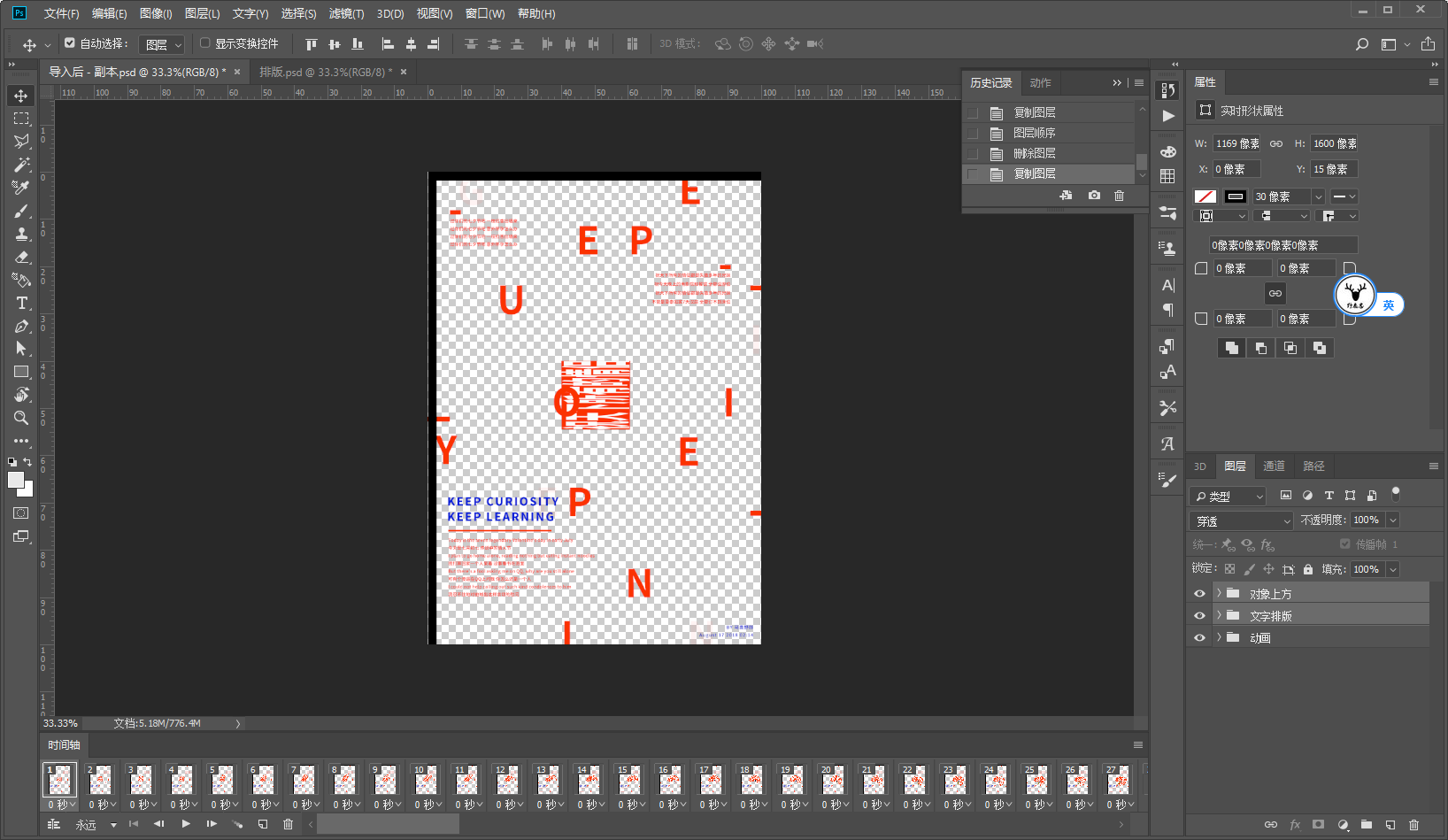Image resolution: width=1448 pixels, height=840 pixels.
Task: Select the Eraser tool
Action: 21,257
